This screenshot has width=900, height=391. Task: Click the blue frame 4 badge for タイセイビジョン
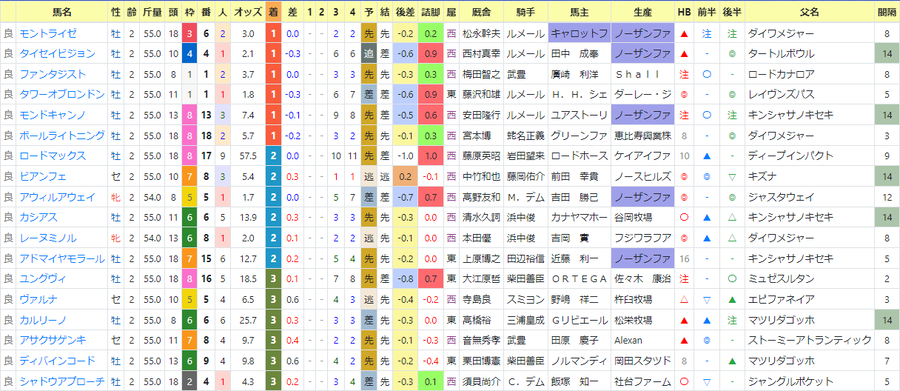tap(190, 54)
